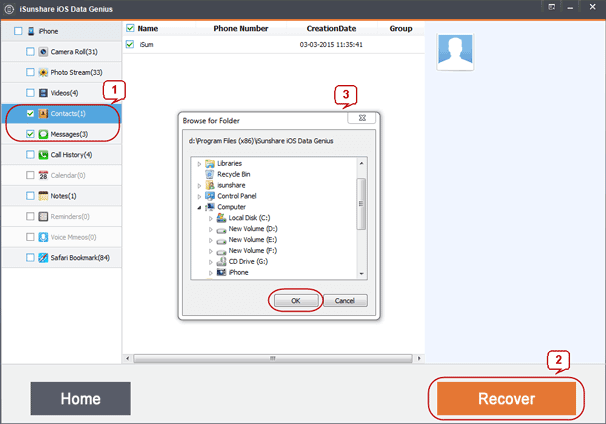The image size is (606, 424).
Task: Click the Voice Memos microphone icon
Action: point(43,237)
